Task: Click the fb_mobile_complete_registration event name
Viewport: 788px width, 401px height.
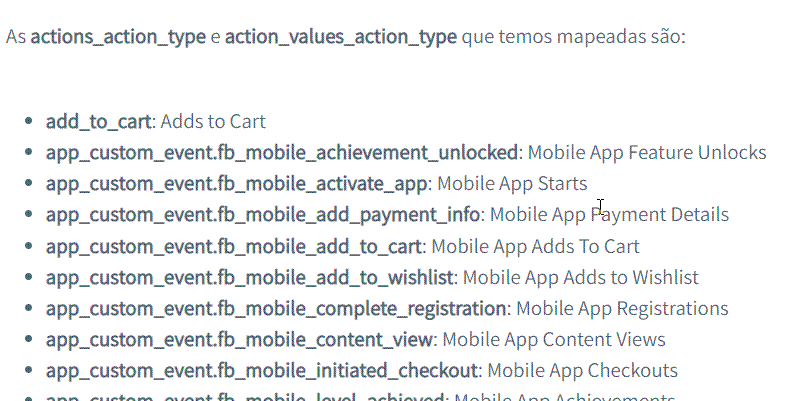Action: pyautogui.click(x=276, y=308)
